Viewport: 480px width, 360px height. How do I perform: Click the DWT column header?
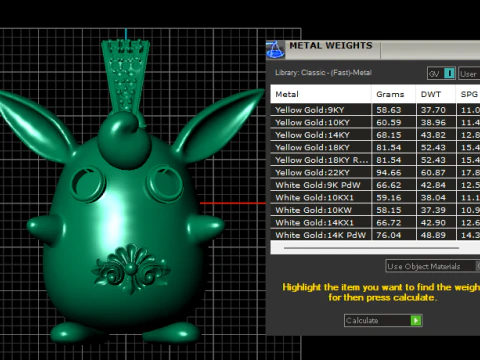pyautogui.click(x=436, y=94)
